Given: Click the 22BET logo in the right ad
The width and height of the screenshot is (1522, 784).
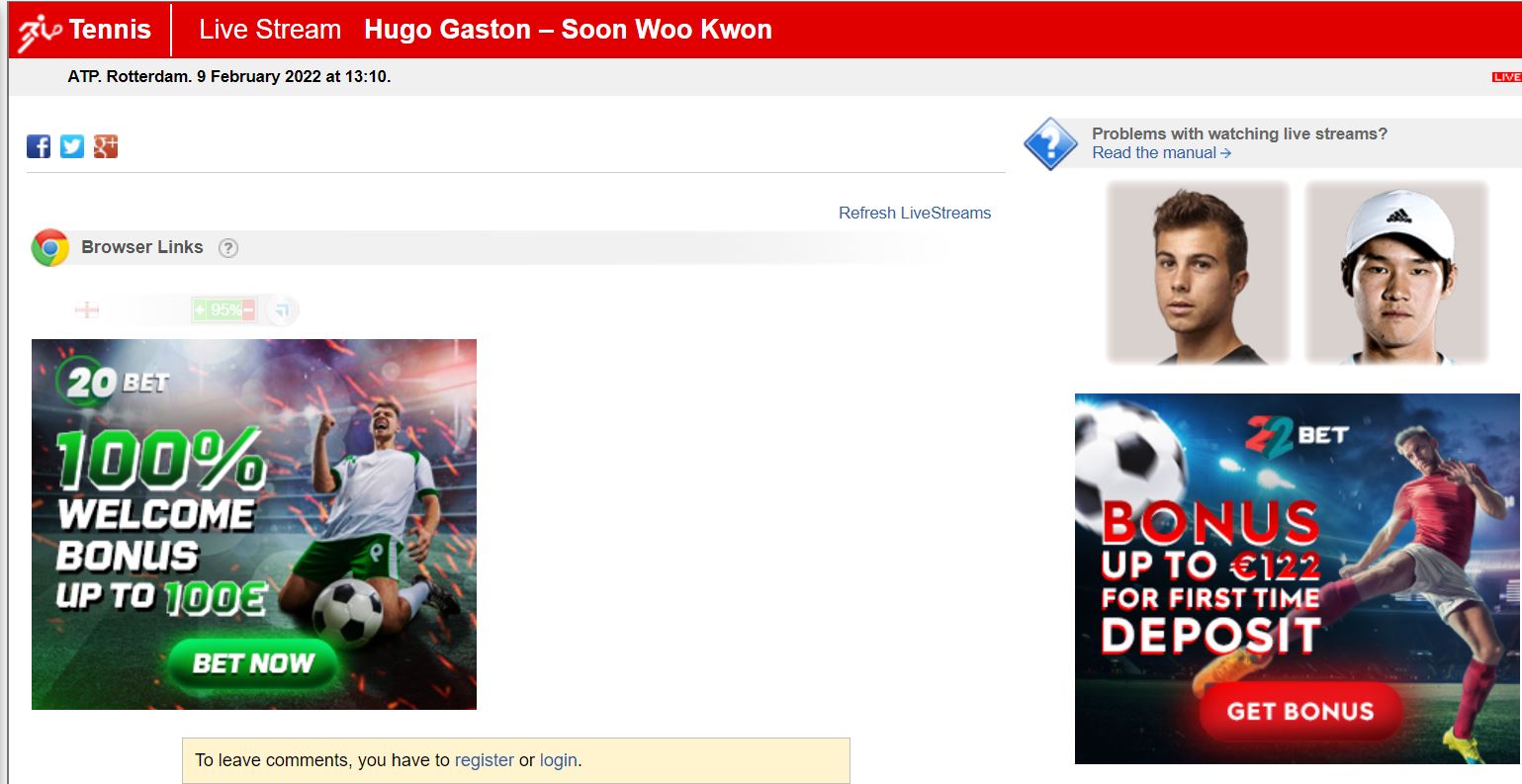Looking at the screenshot, I should (x=1297, y=435).
